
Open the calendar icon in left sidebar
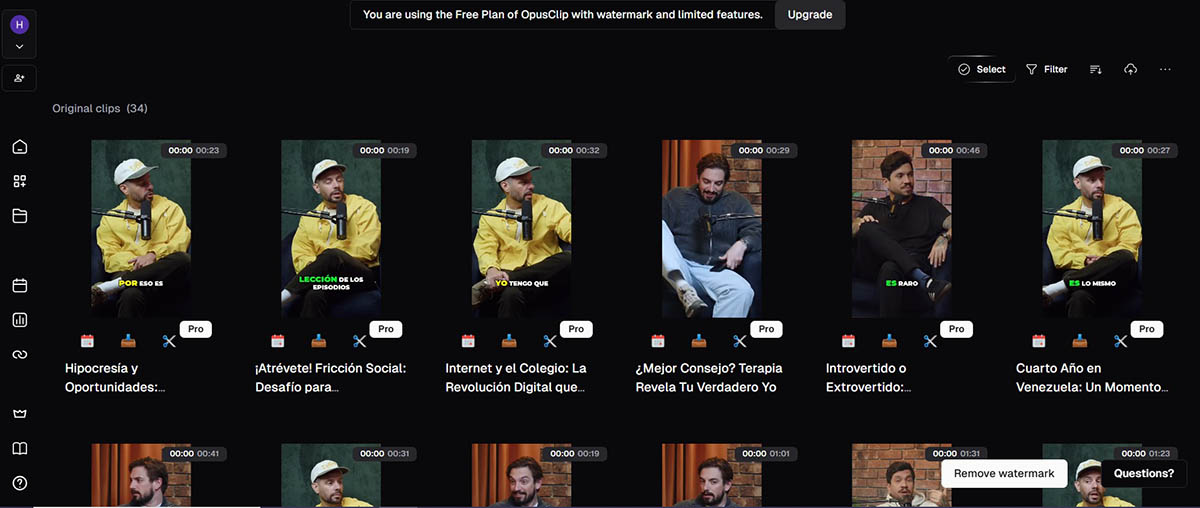click(20, 286)
